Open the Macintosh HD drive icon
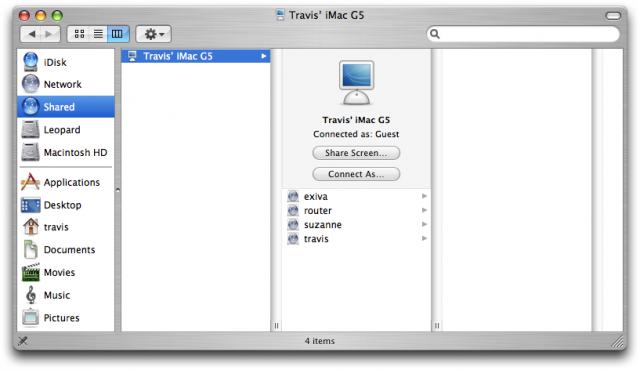 click(x=31, y=152)
